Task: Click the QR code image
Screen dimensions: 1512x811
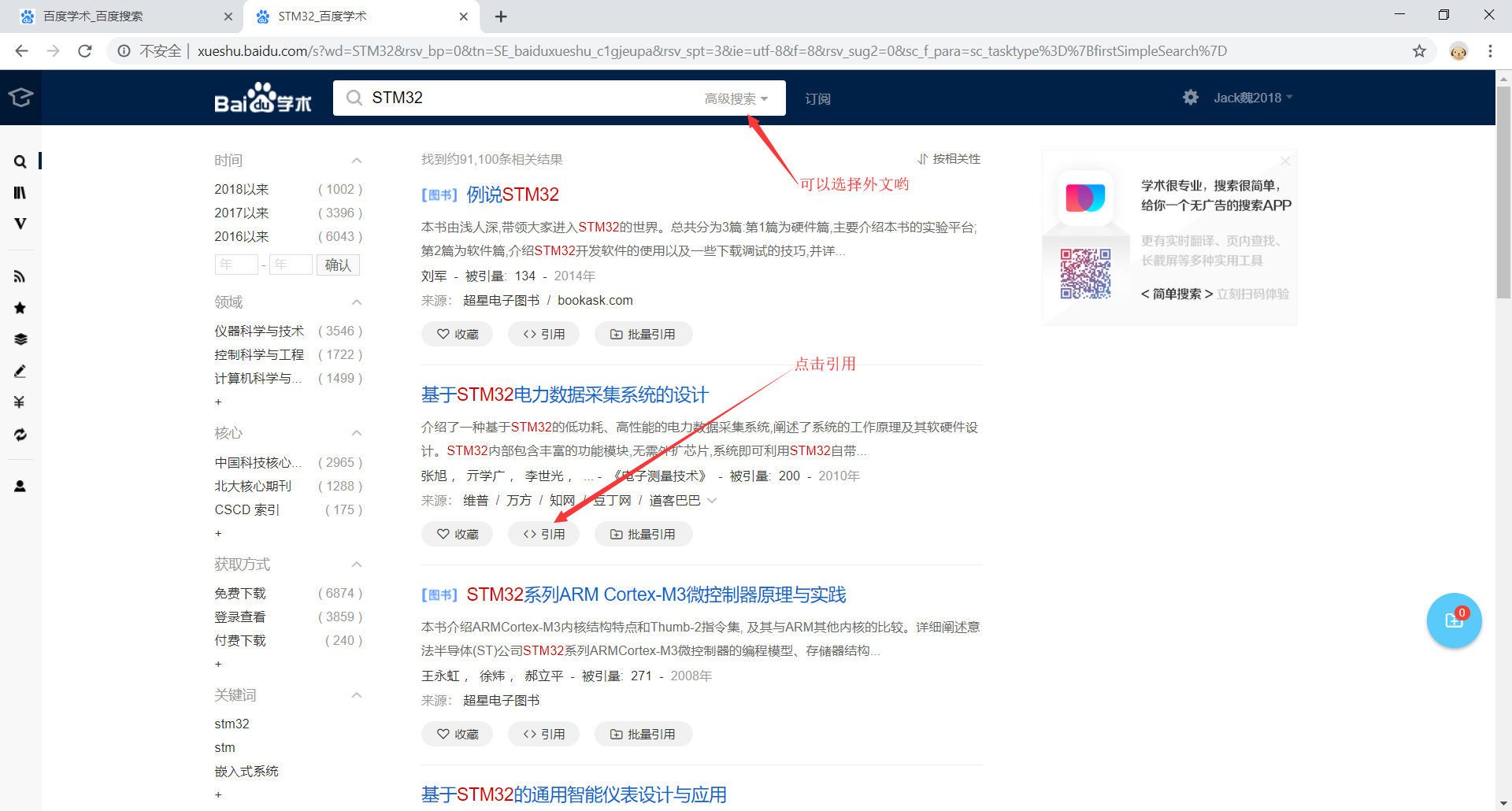Action: (x=1085, y=274)
